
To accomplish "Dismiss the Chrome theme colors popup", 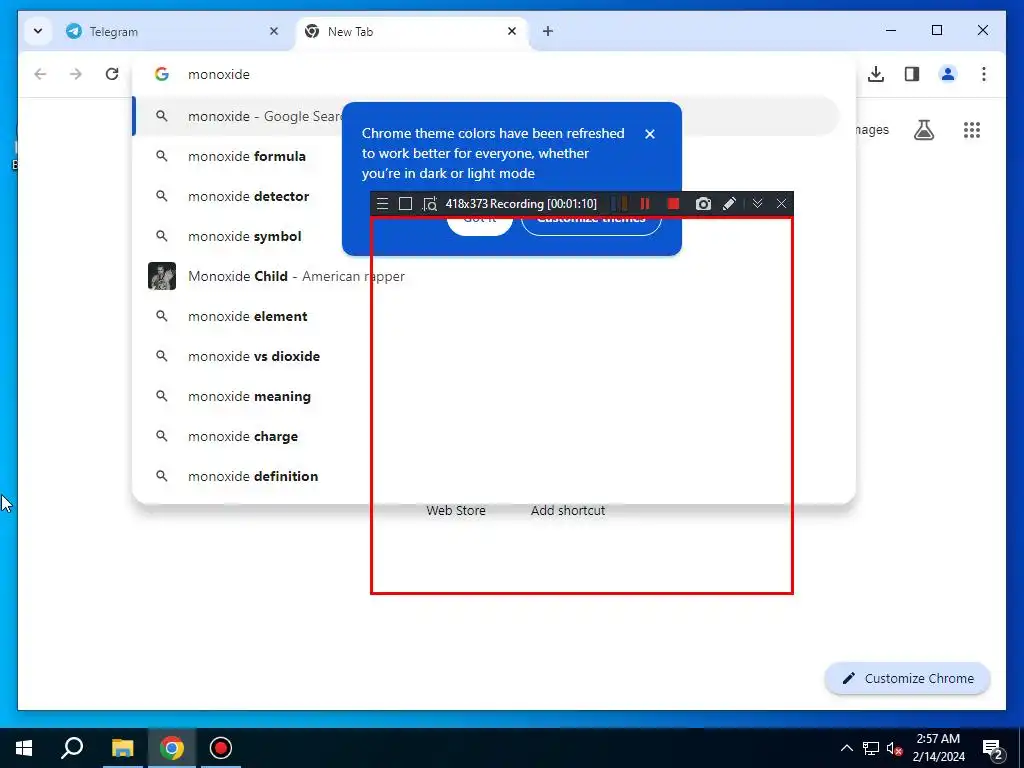I will coord(650,134).
